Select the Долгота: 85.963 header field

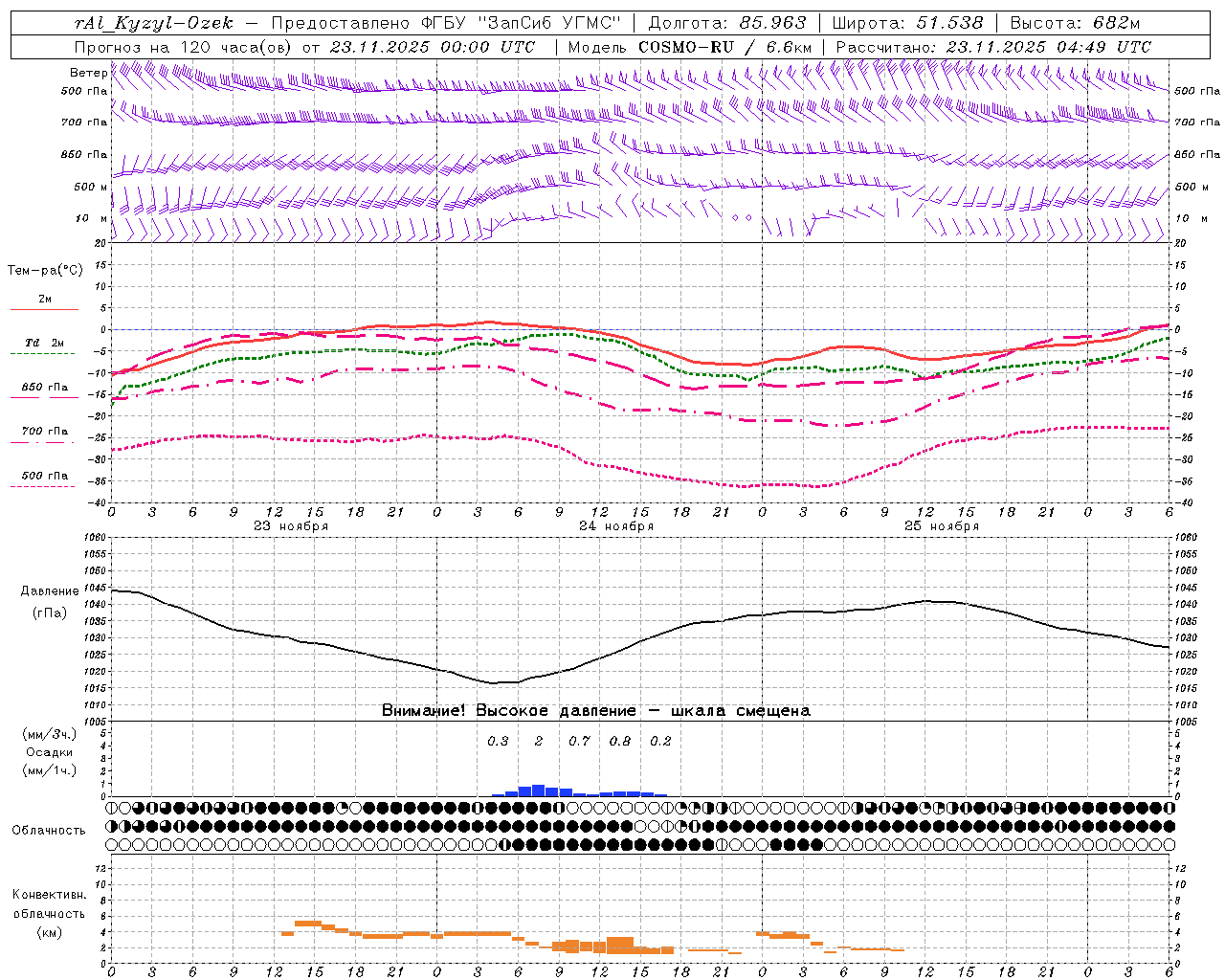click(727, 23)
